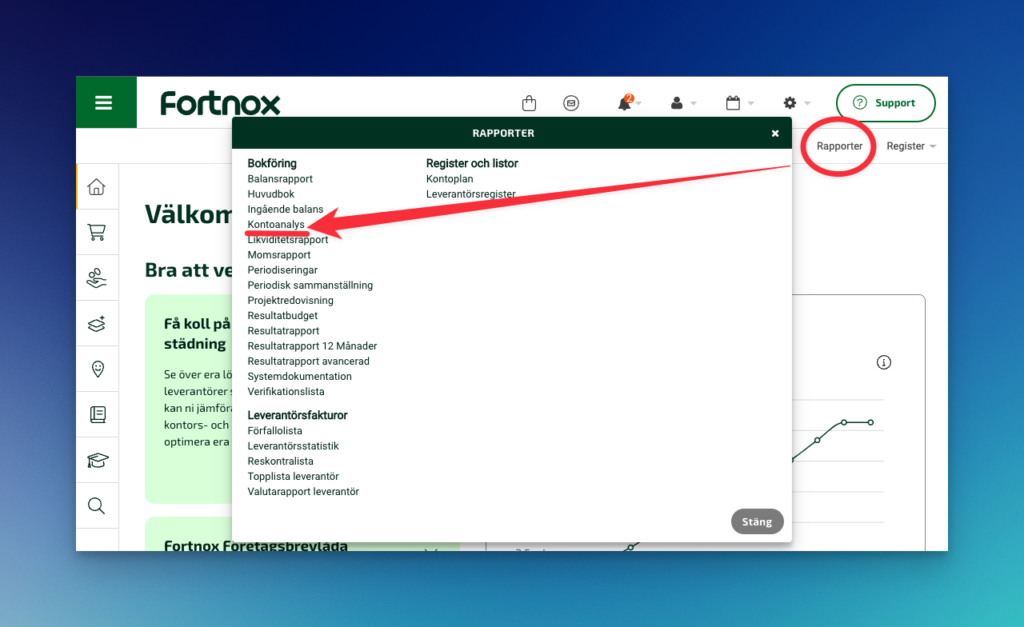
Task: Expand the Register dropdown
Action: (911, 146)
